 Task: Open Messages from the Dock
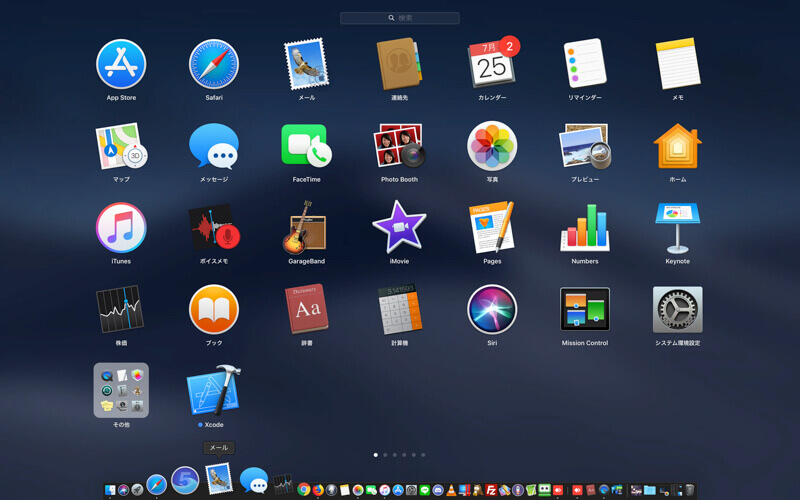(x=254, y=480)
